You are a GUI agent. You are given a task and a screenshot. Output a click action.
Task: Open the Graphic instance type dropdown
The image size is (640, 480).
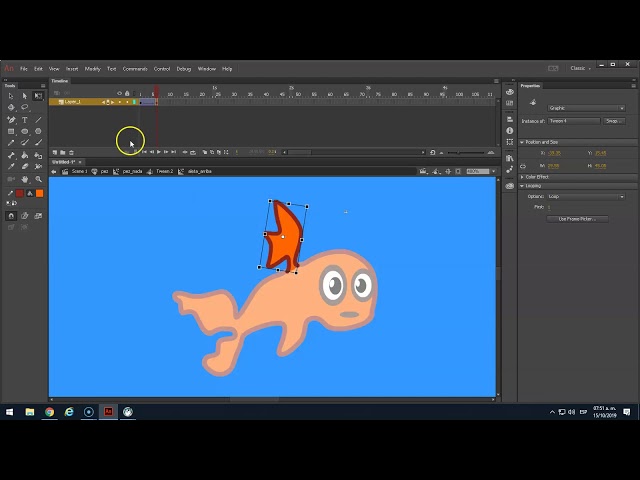586,108
